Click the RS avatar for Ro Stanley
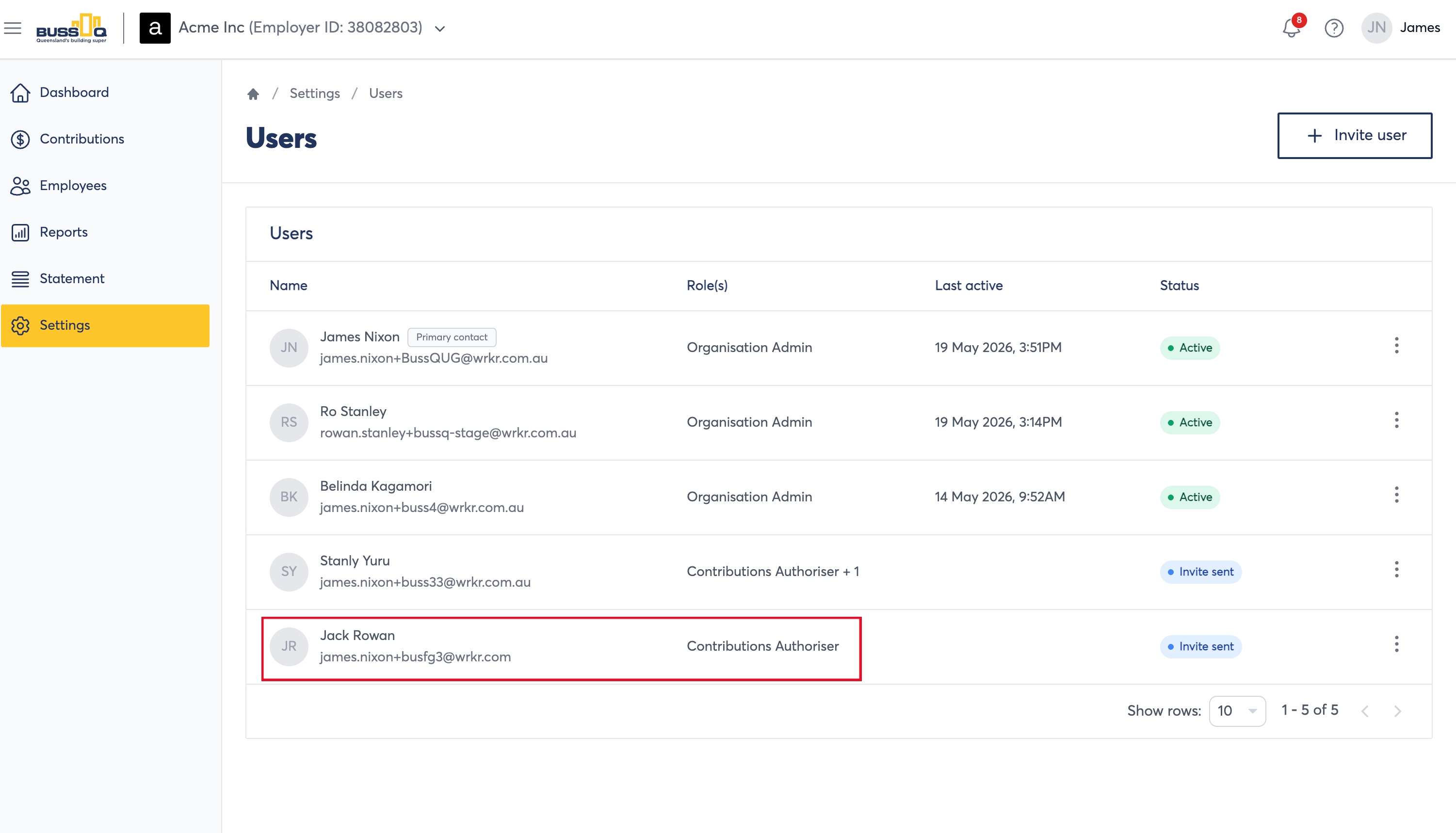This screenshot has height=833, width=1456. 289,422
